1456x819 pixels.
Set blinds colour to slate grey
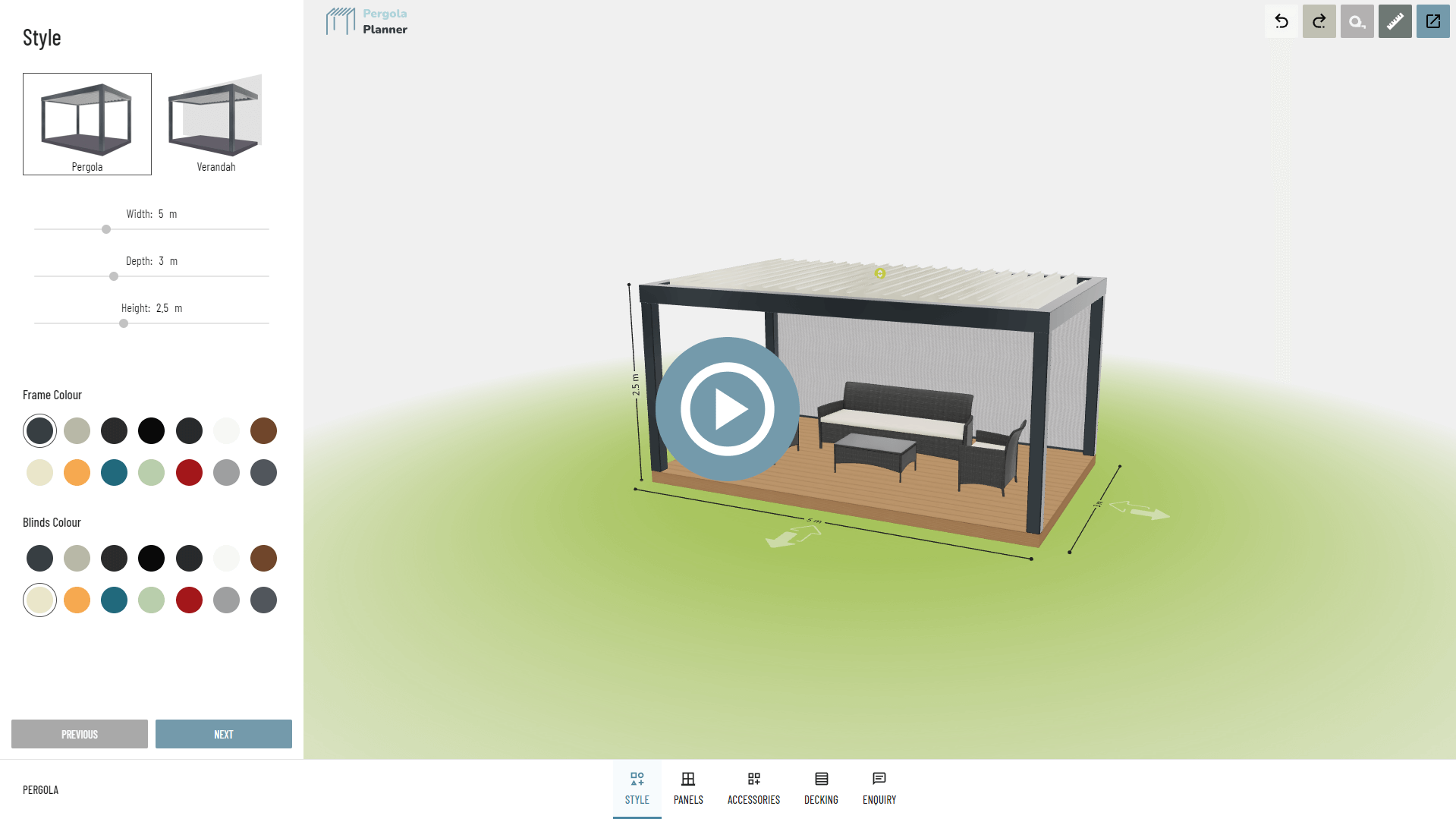263,600
